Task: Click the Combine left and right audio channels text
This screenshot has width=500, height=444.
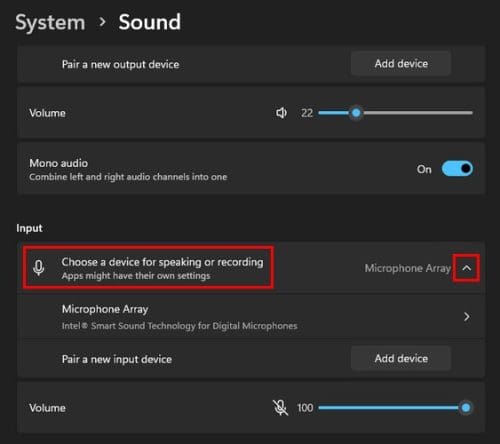Action: (128, 177)
